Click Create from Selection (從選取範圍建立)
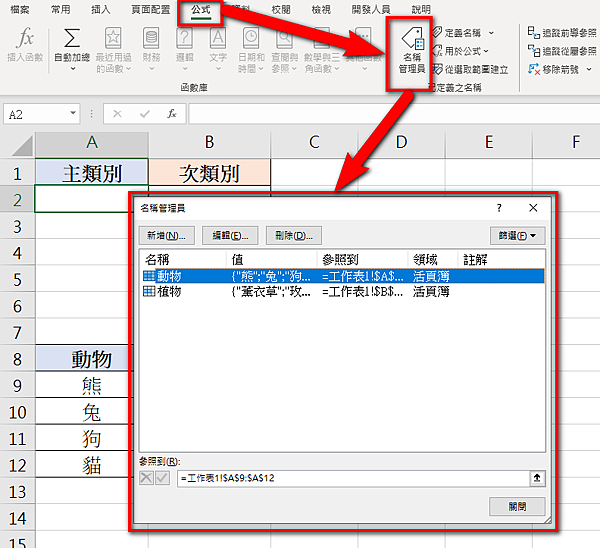 471,69
